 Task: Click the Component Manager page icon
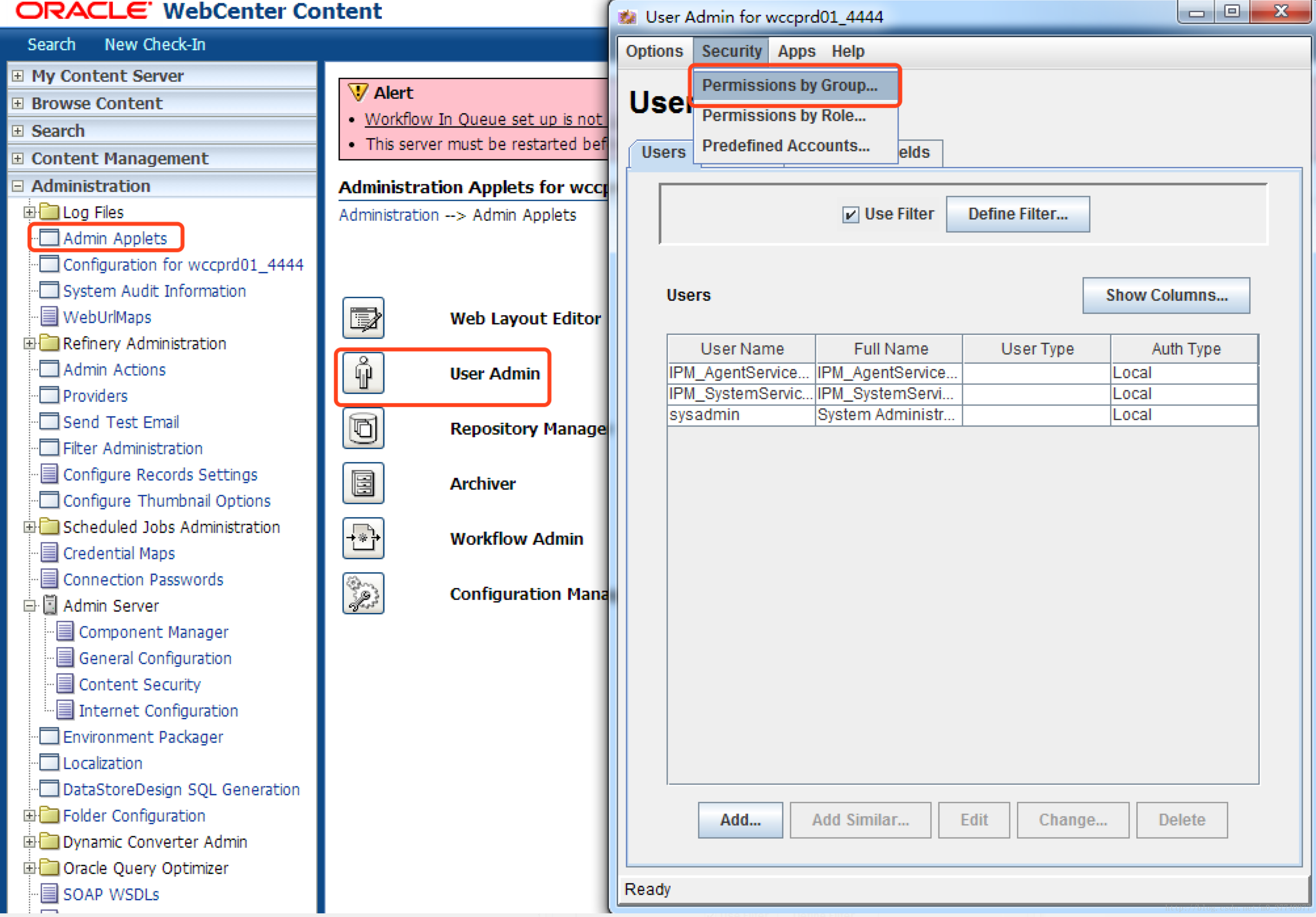[65, 631]
